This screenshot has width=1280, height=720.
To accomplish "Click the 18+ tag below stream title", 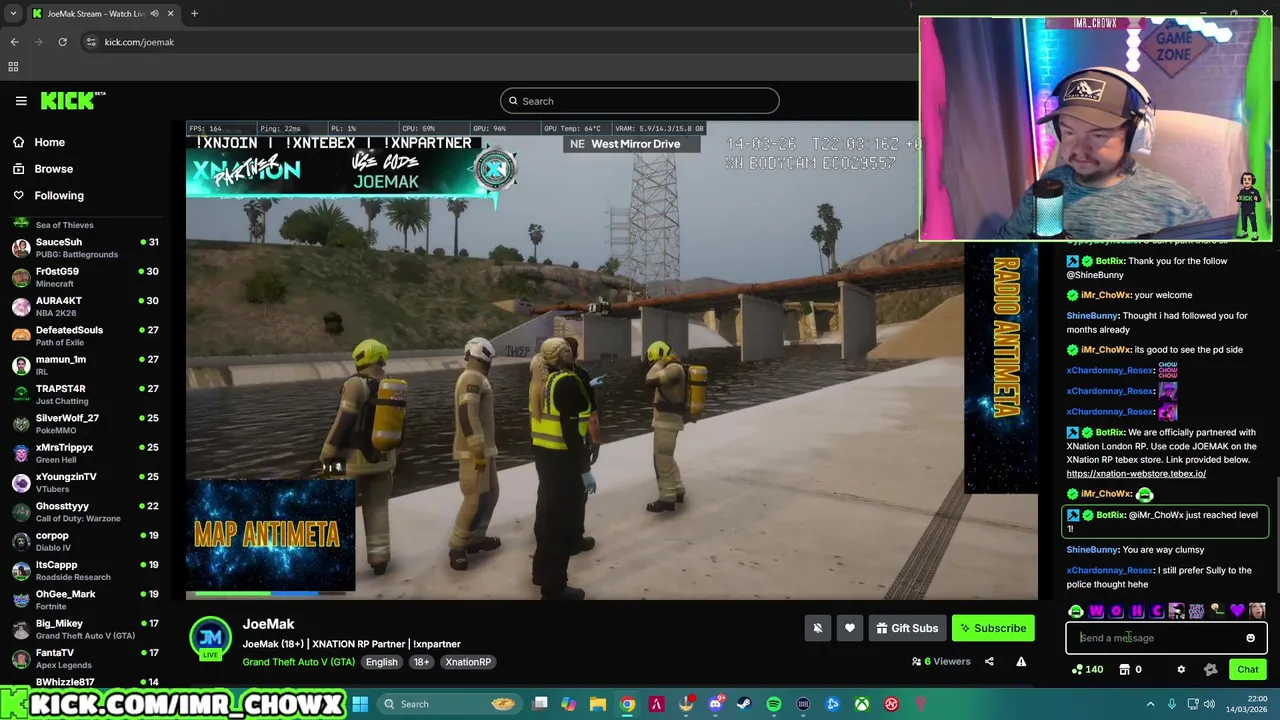I will [x=421, y=662].
